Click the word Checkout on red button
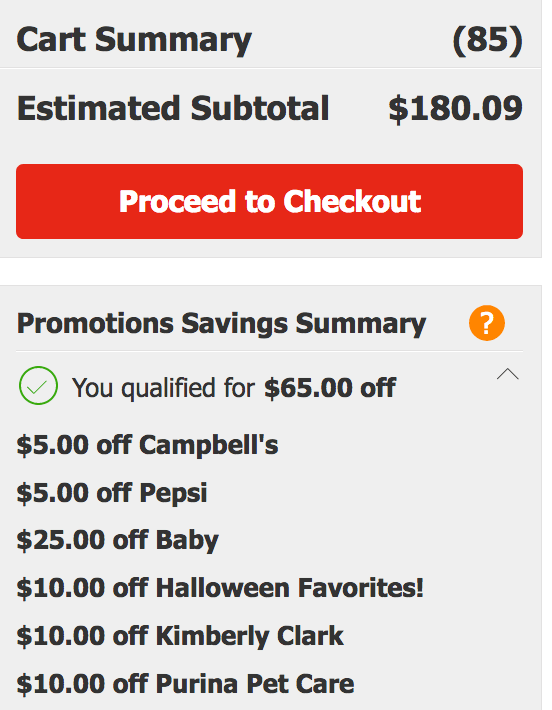 point(352,201)
